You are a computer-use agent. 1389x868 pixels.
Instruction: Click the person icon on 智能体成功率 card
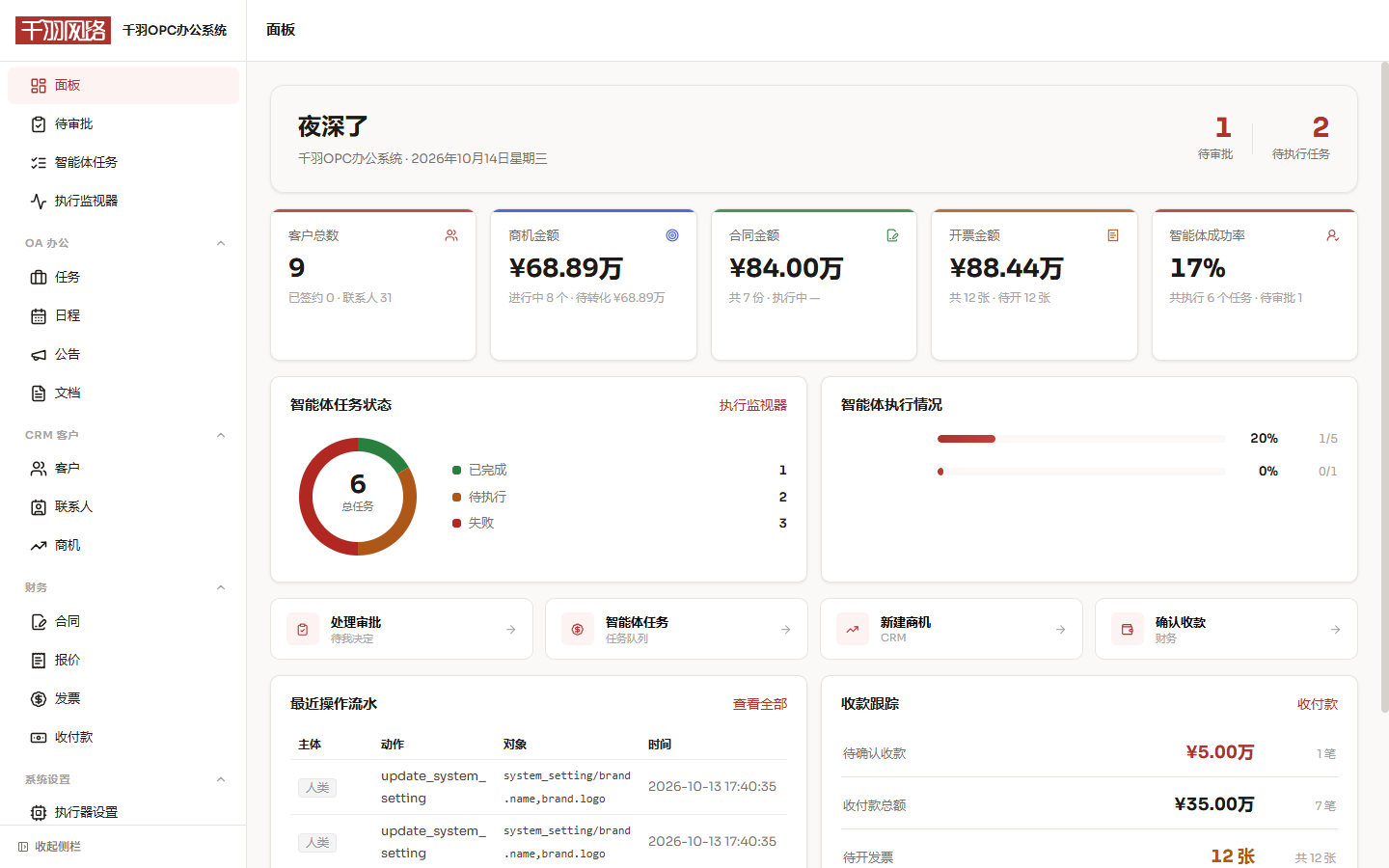(1333, 235)
